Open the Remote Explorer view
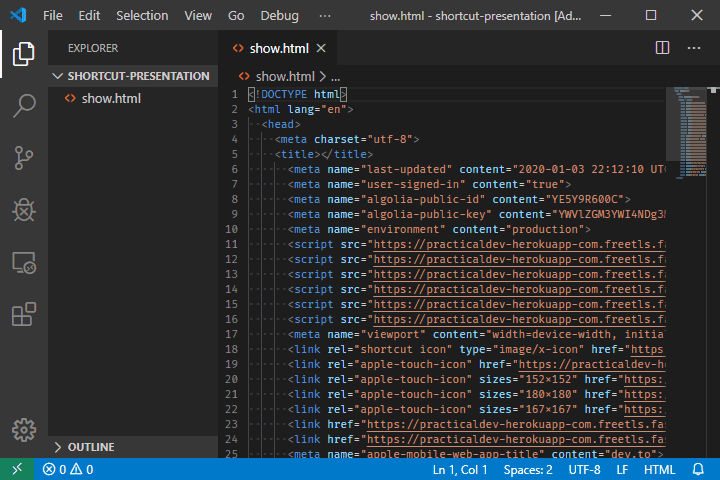The width and height of the screenshot is (720, 480). pyautogui.click(x=24, y=263)
